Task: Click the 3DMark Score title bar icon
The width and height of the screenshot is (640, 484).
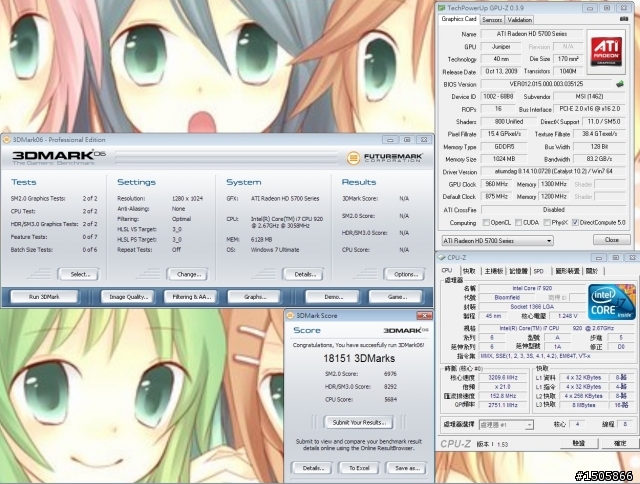Action: click(290, 315)
